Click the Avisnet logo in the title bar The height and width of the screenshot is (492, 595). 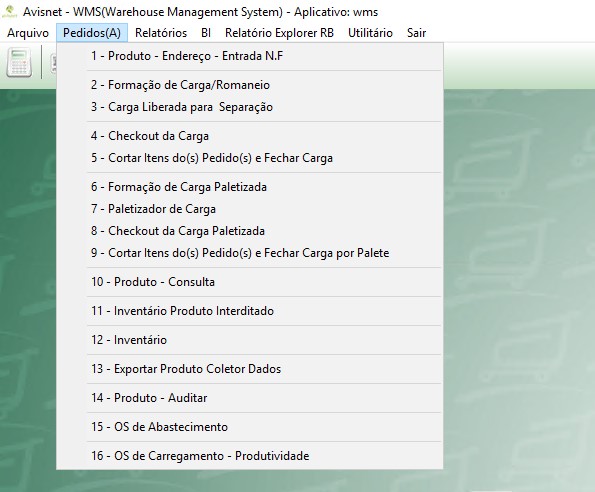coord(9,12)
